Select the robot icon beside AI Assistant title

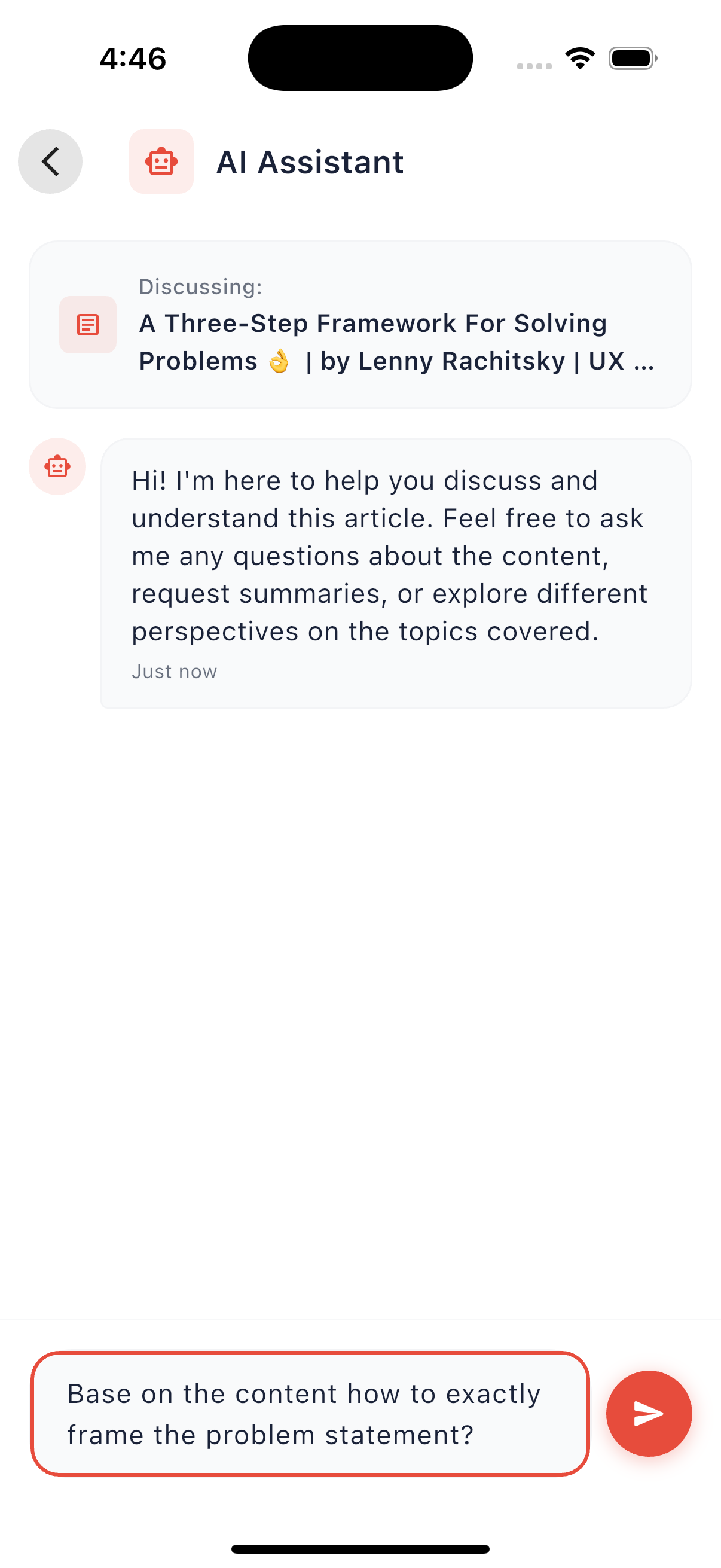[x=161, y=161]
